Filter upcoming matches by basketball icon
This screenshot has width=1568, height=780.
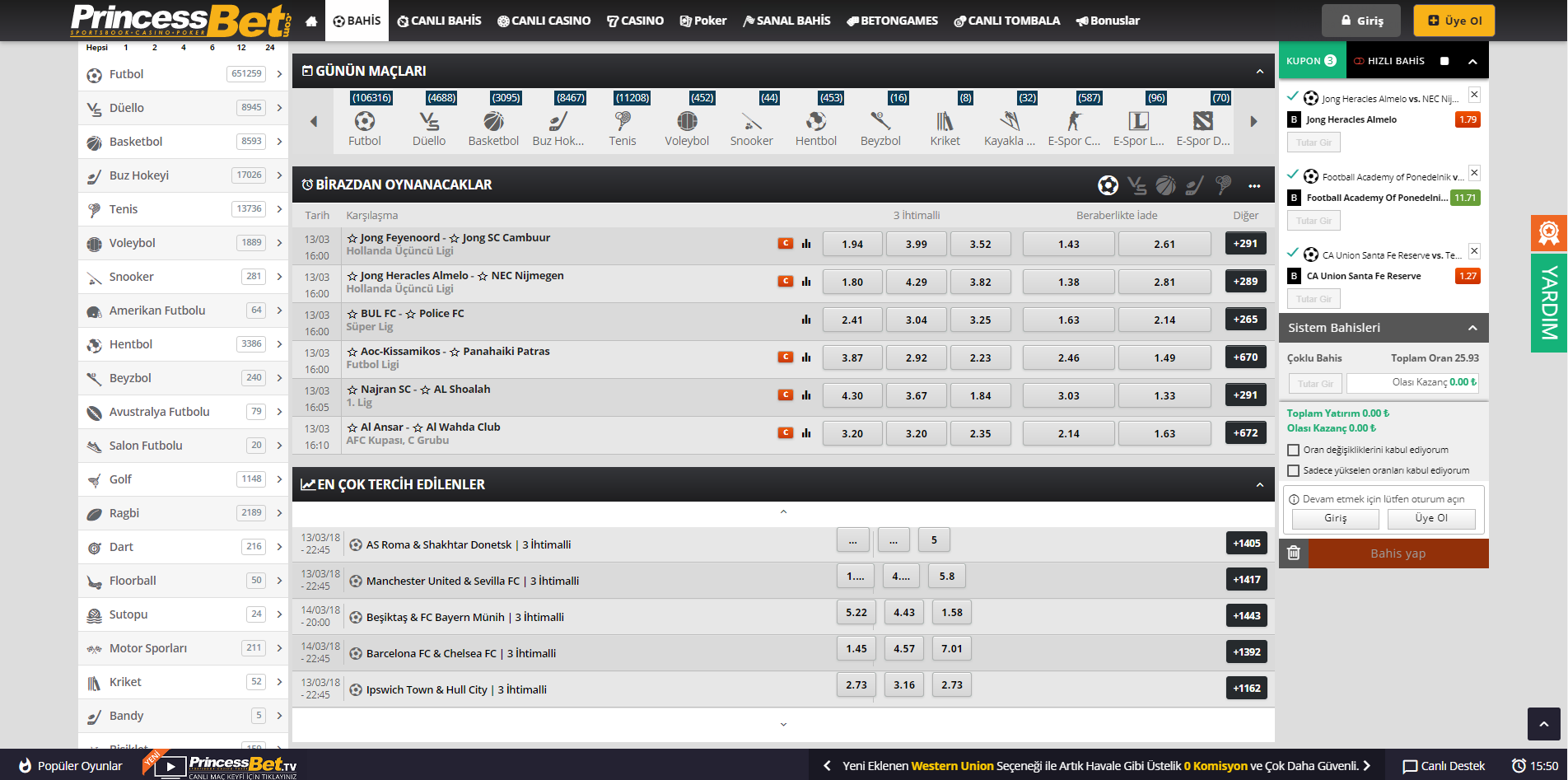coord(1165,185)
